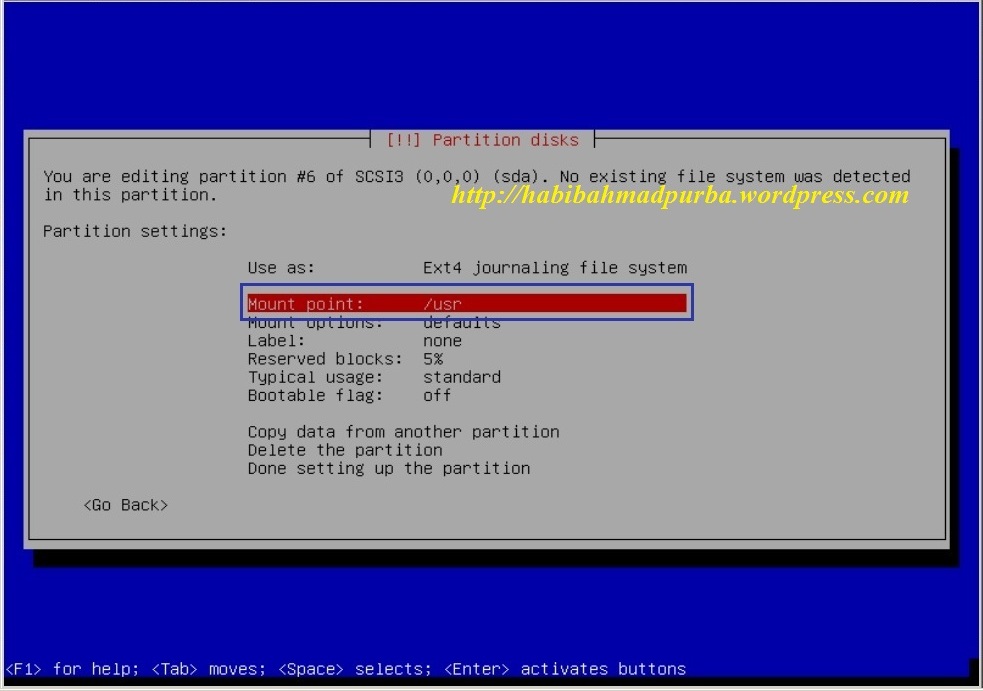Screen dimensions: 983x691
Task: Select 'Done setting up the partition'
Action: [389, 468]
